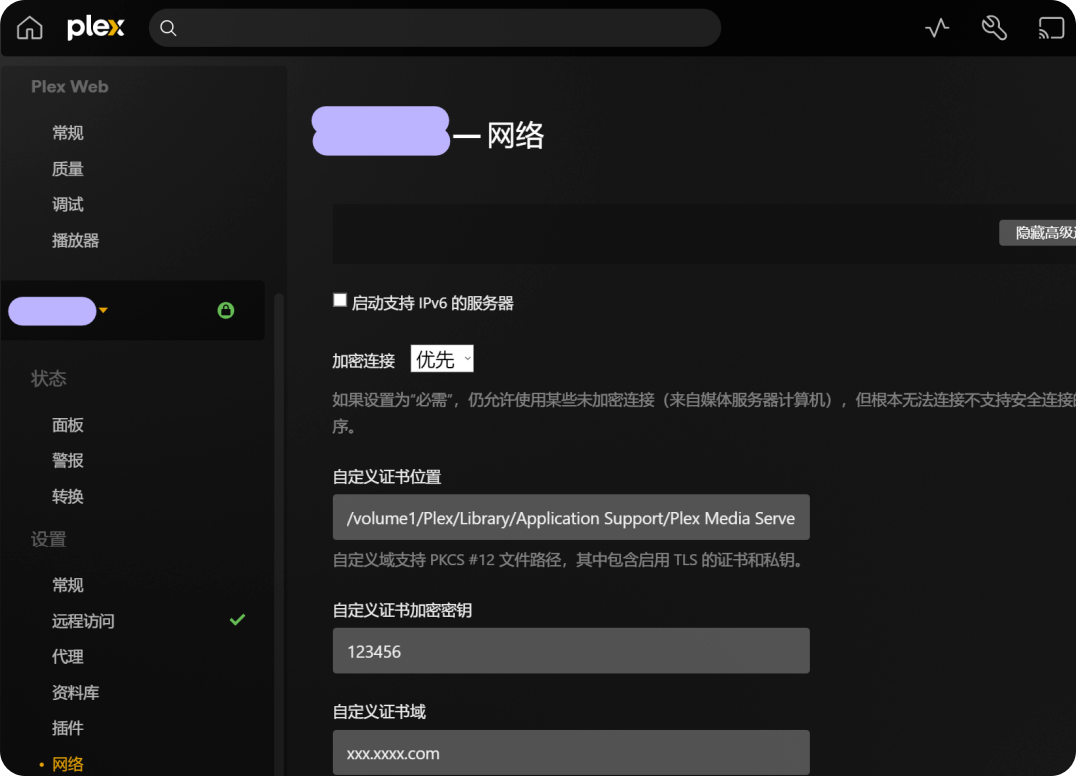Click the 自定义证书加密密钥 field

[571, 650]
